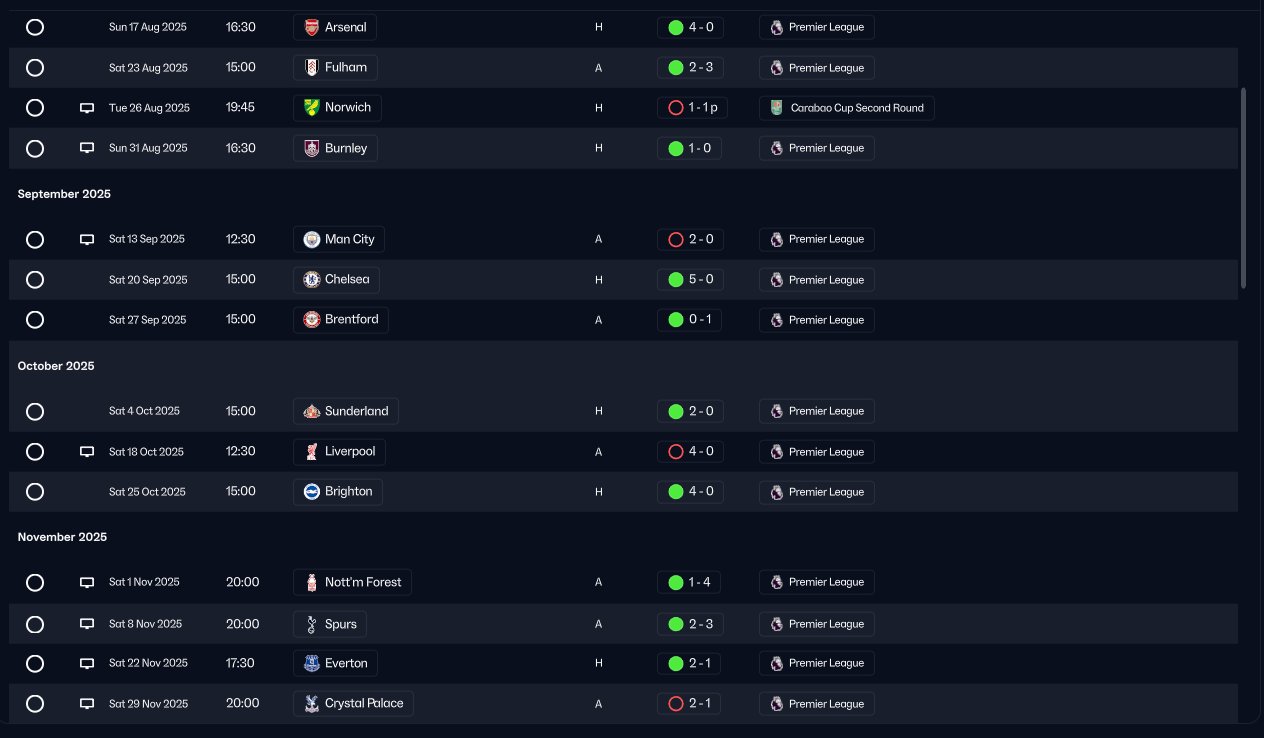
Task: Click the Man City club badge
Action: 312,239
